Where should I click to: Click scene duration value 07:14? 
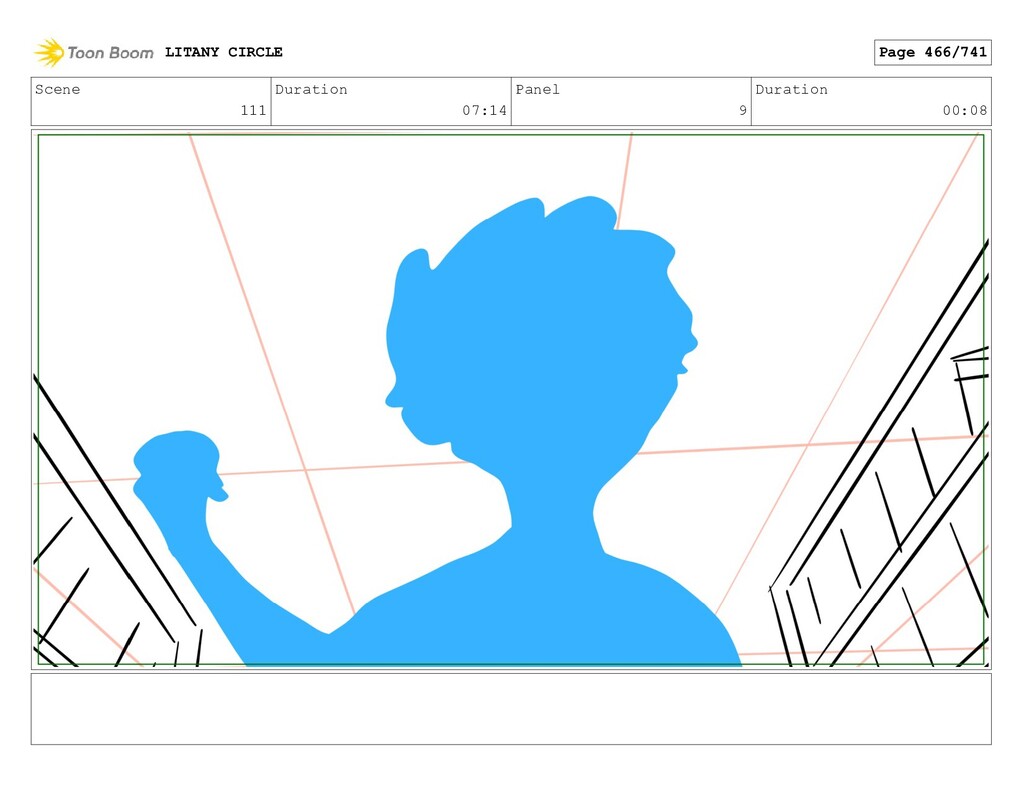(485, 110)
